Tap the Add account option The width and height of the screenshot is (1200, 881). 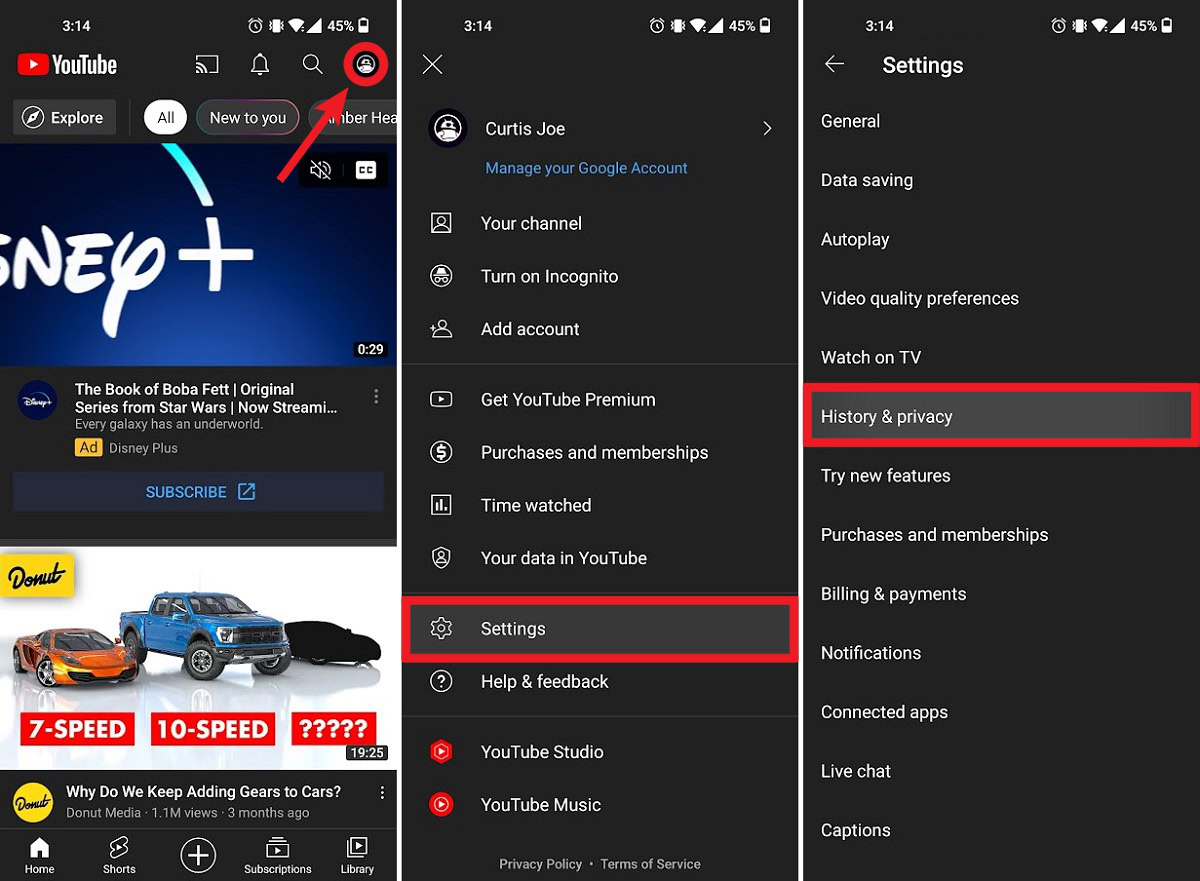600,329
